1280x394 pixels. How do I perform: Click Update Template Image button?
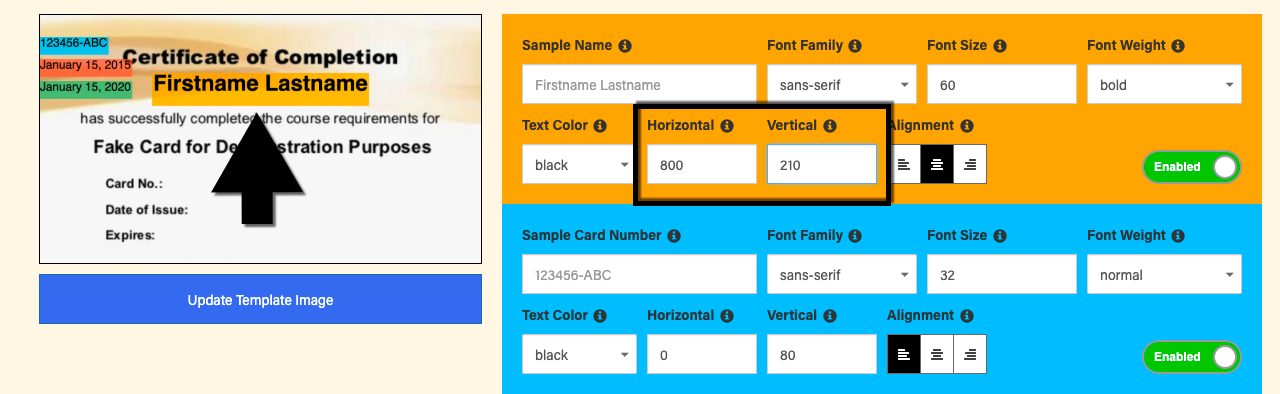coord(260,300)
